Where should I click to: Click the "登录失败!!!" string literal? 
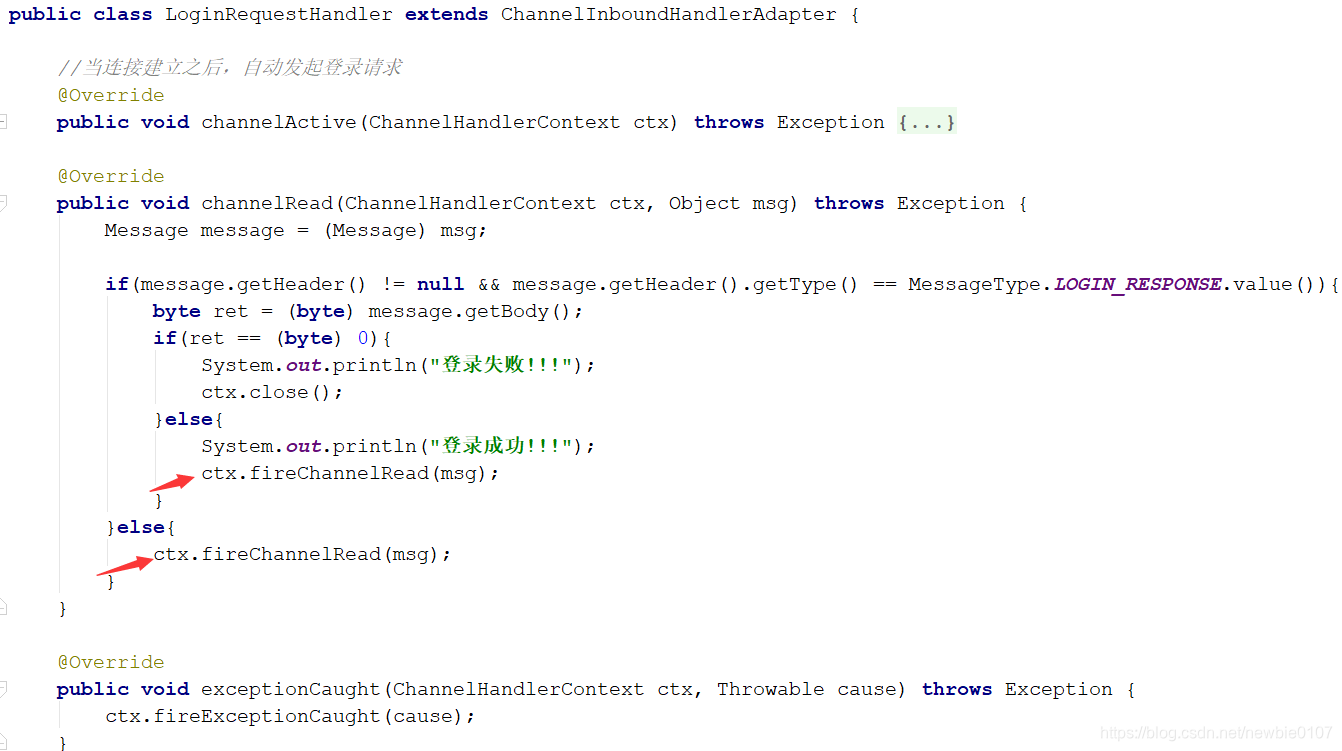coord(502,365)
